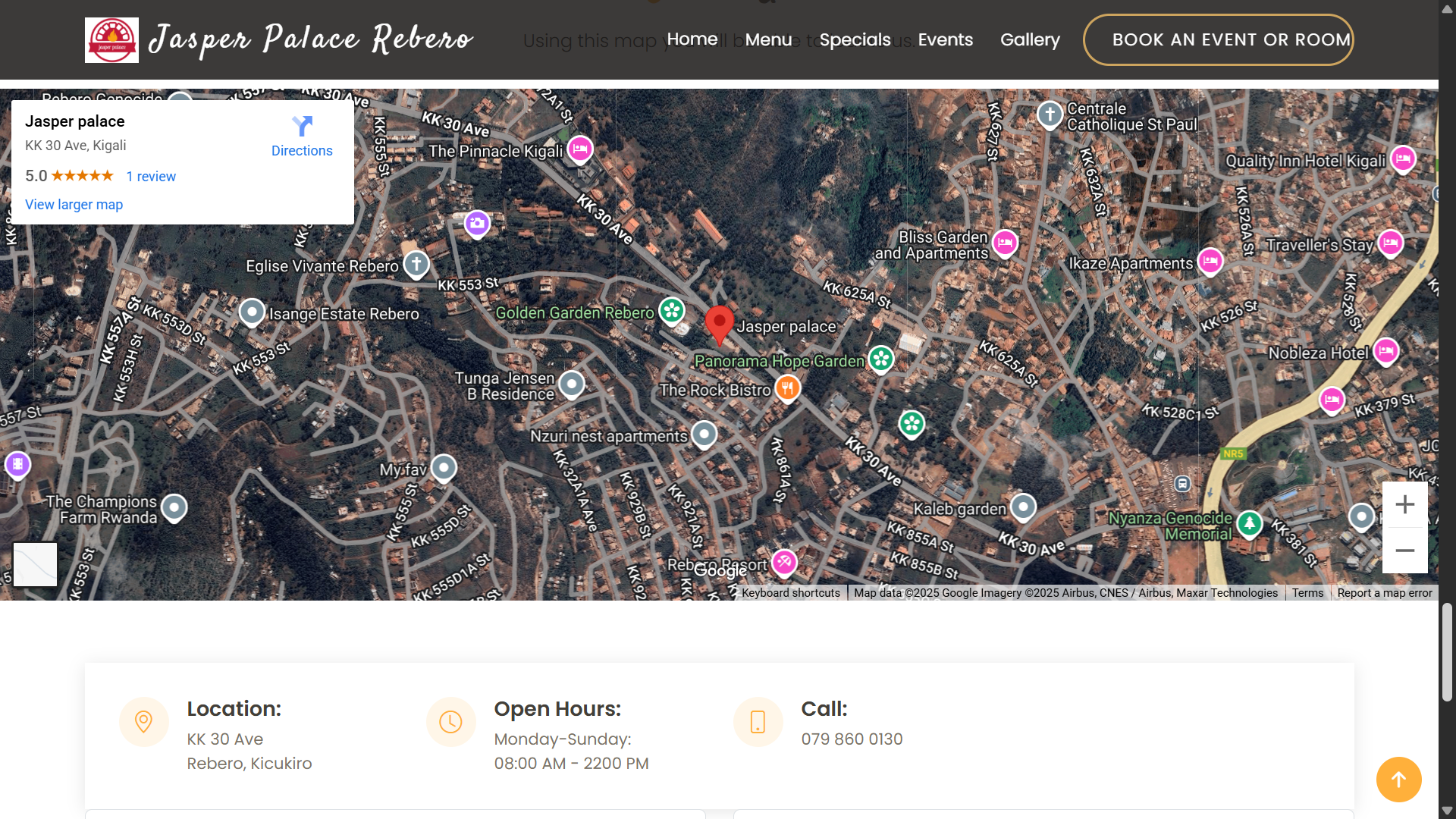Click the scroll-to-top arrow button
Viewport: 1456px width, 819px height.
point(1398,780)
